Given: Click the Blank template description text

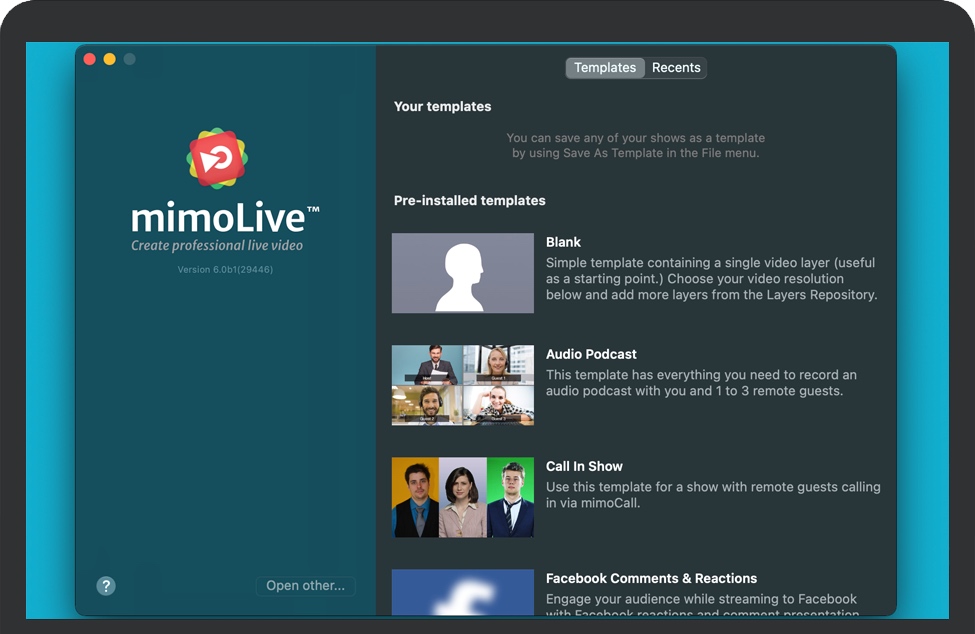Looking at the screenshot, I should click(712, 278).
